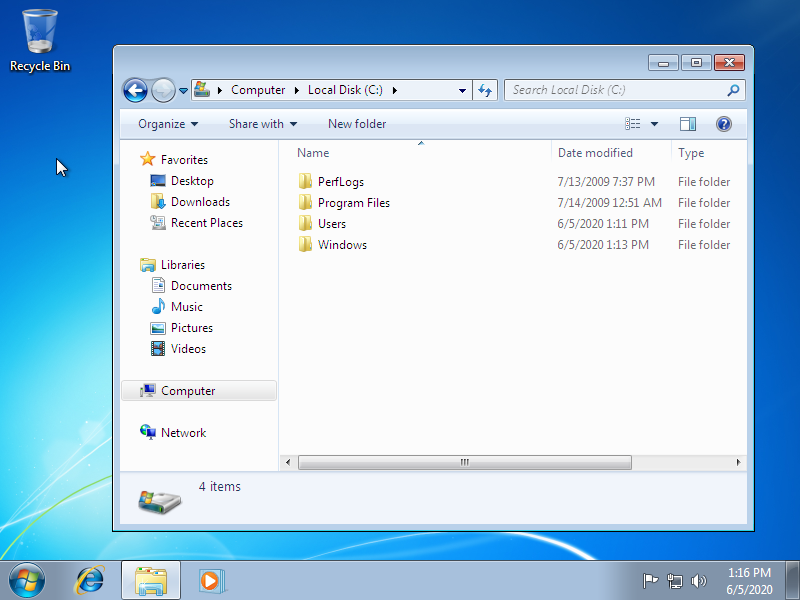Select the Program Files folder icon

(x=305, y=202)
